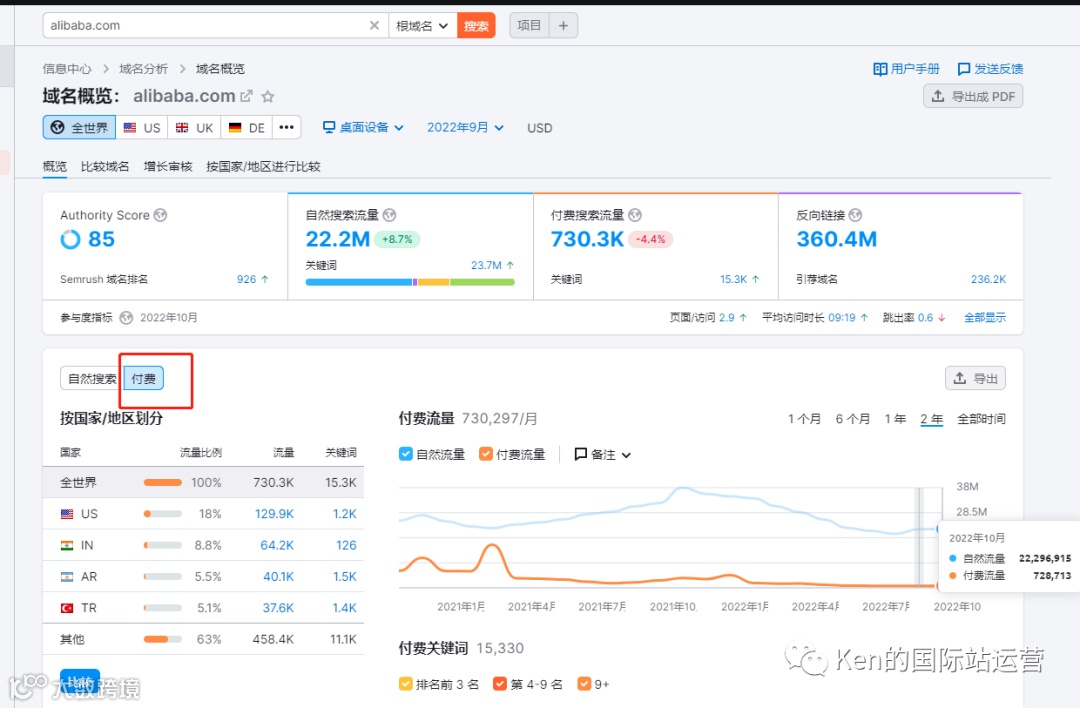
Task: Toggle 付费流量 checkbox
Action: [486, 454]
